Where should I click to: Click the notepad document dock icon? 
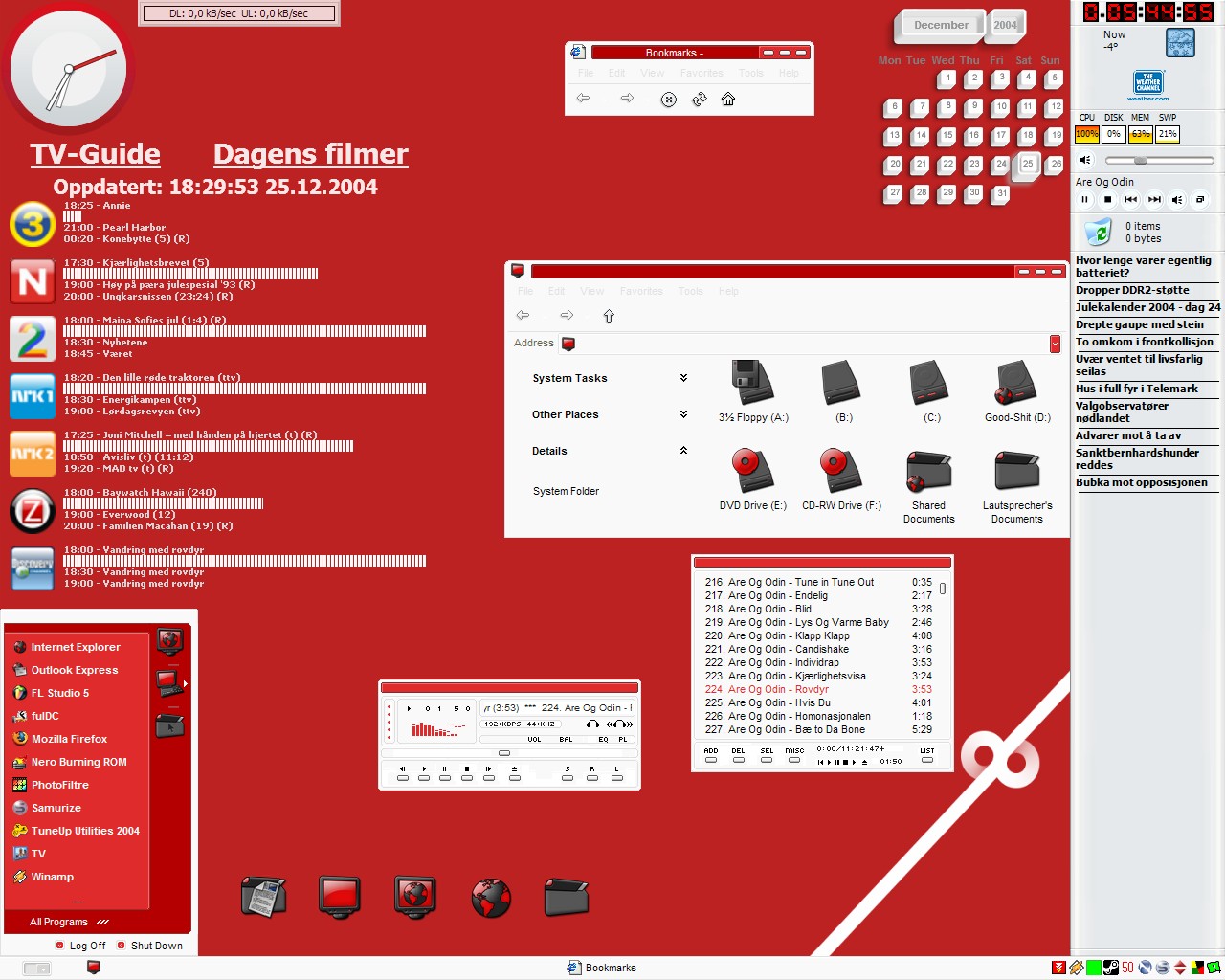(x=263, y=897)
